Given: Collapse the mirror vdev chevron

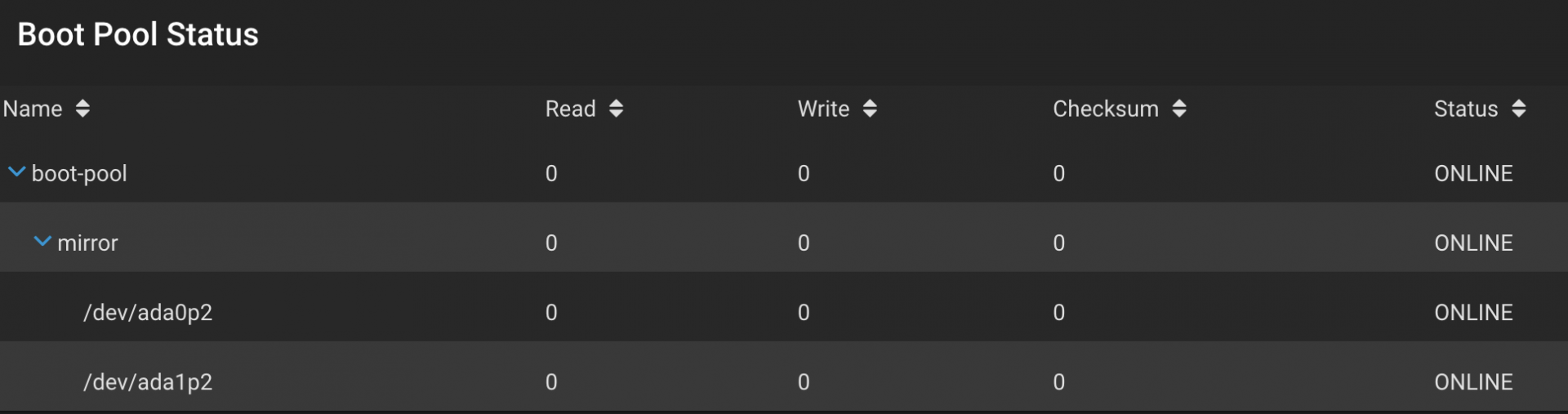Looking at the screenshot, I should [x=42, y=242].
